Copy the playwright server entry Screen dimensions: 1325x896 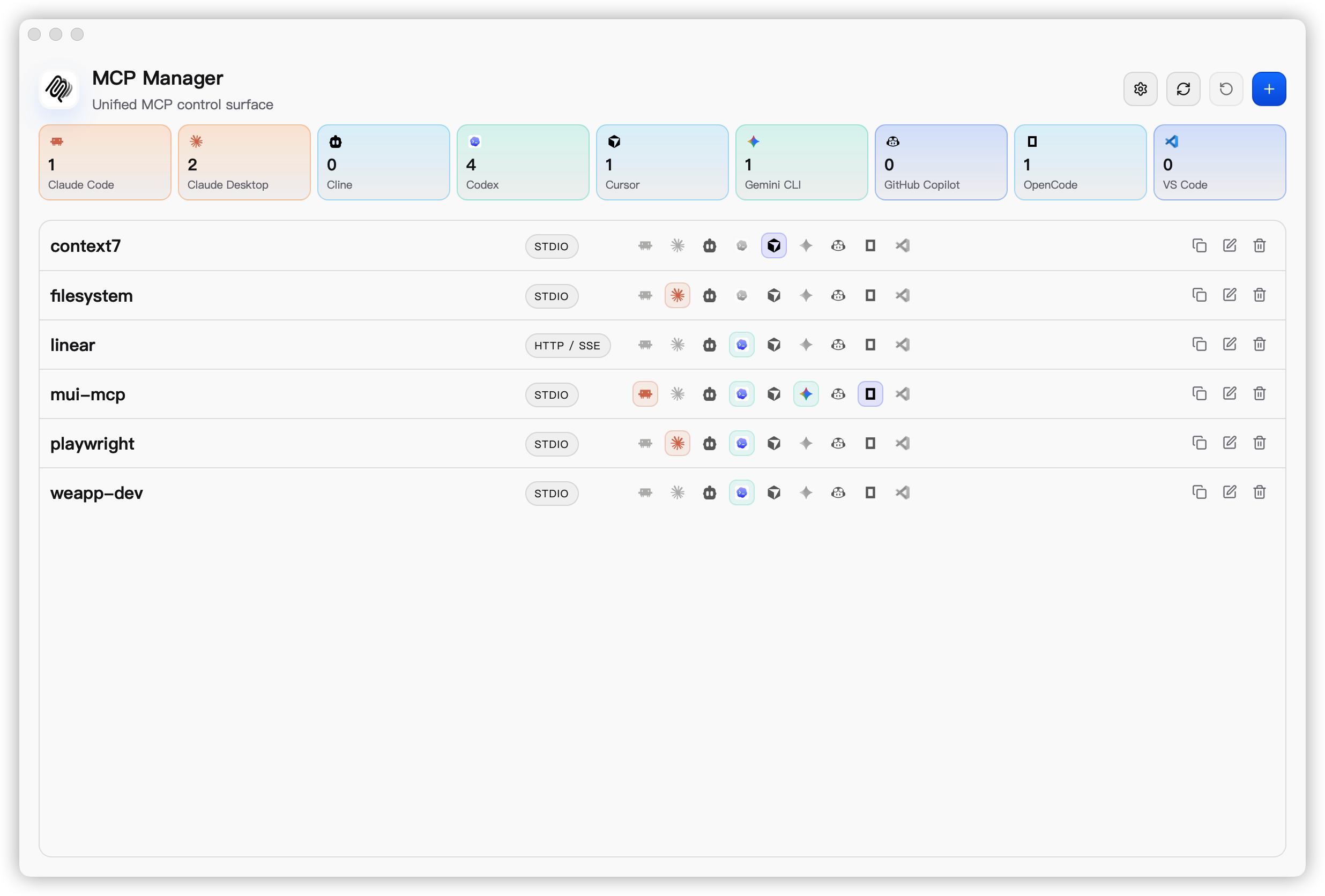coord(1200,443)
